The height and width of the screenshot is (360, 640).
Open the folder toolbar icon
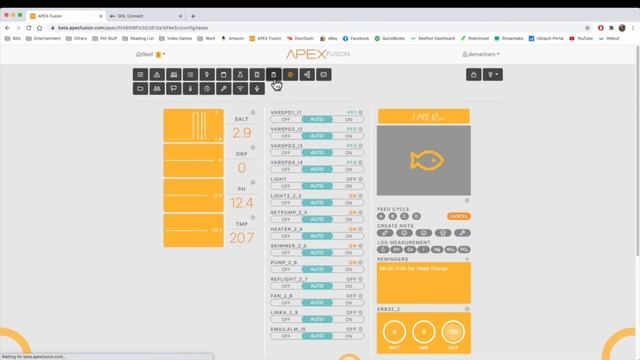pyautogui.click(x=140, y=89)
